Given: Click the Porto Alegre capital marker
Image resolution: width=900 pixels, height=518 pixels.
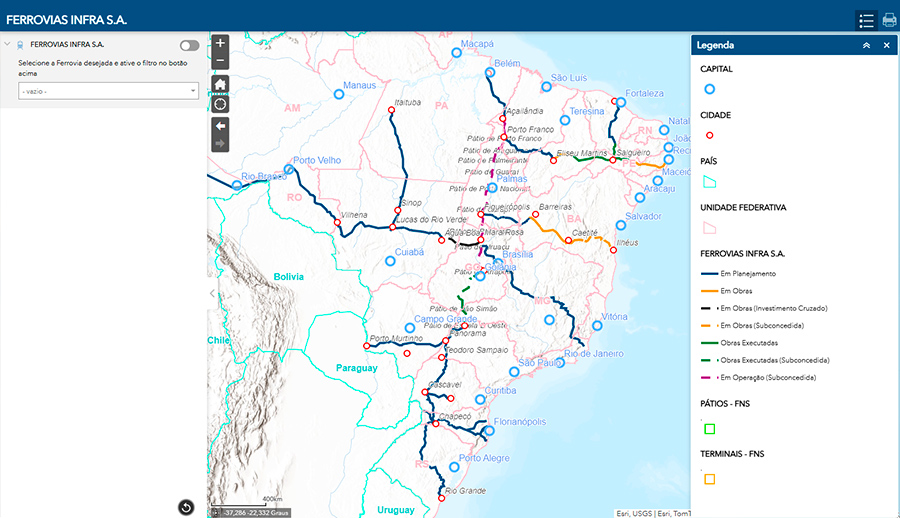Looking at the screenshot, I should pyautogui.click(x=454, y=467).
